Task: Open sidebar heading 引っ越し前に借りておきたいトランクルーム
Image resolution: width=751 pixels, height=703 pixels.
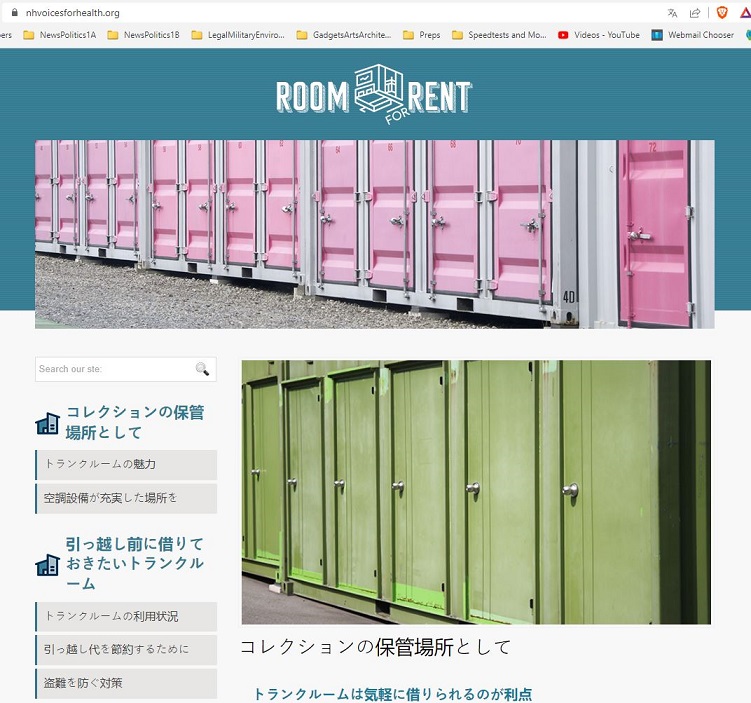Action: 135,564
